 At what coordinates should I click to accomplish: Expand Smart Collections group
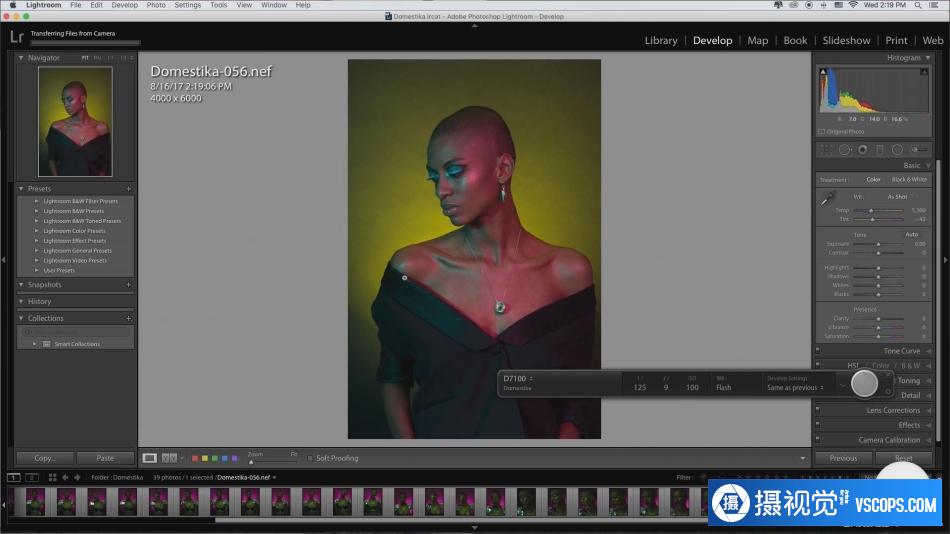[35, 344]
